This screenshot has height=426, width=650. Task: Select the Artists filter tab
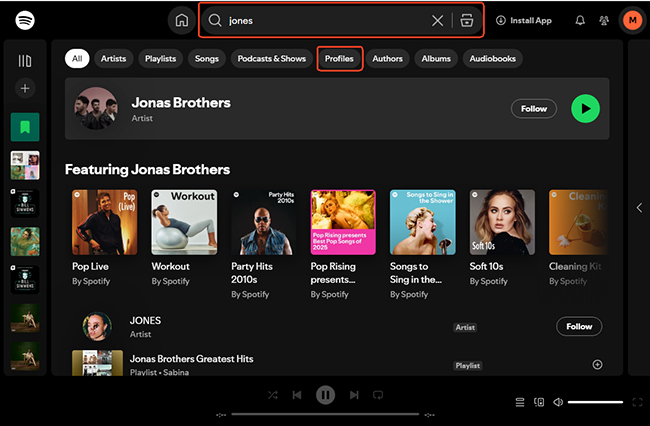pyautogui.click(x=113, y=58)
